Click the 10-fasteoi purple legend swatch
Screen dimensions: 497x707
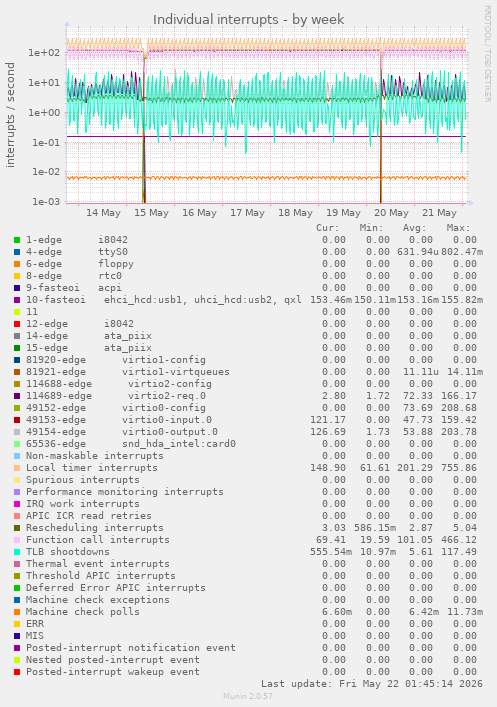coord(17,300)
